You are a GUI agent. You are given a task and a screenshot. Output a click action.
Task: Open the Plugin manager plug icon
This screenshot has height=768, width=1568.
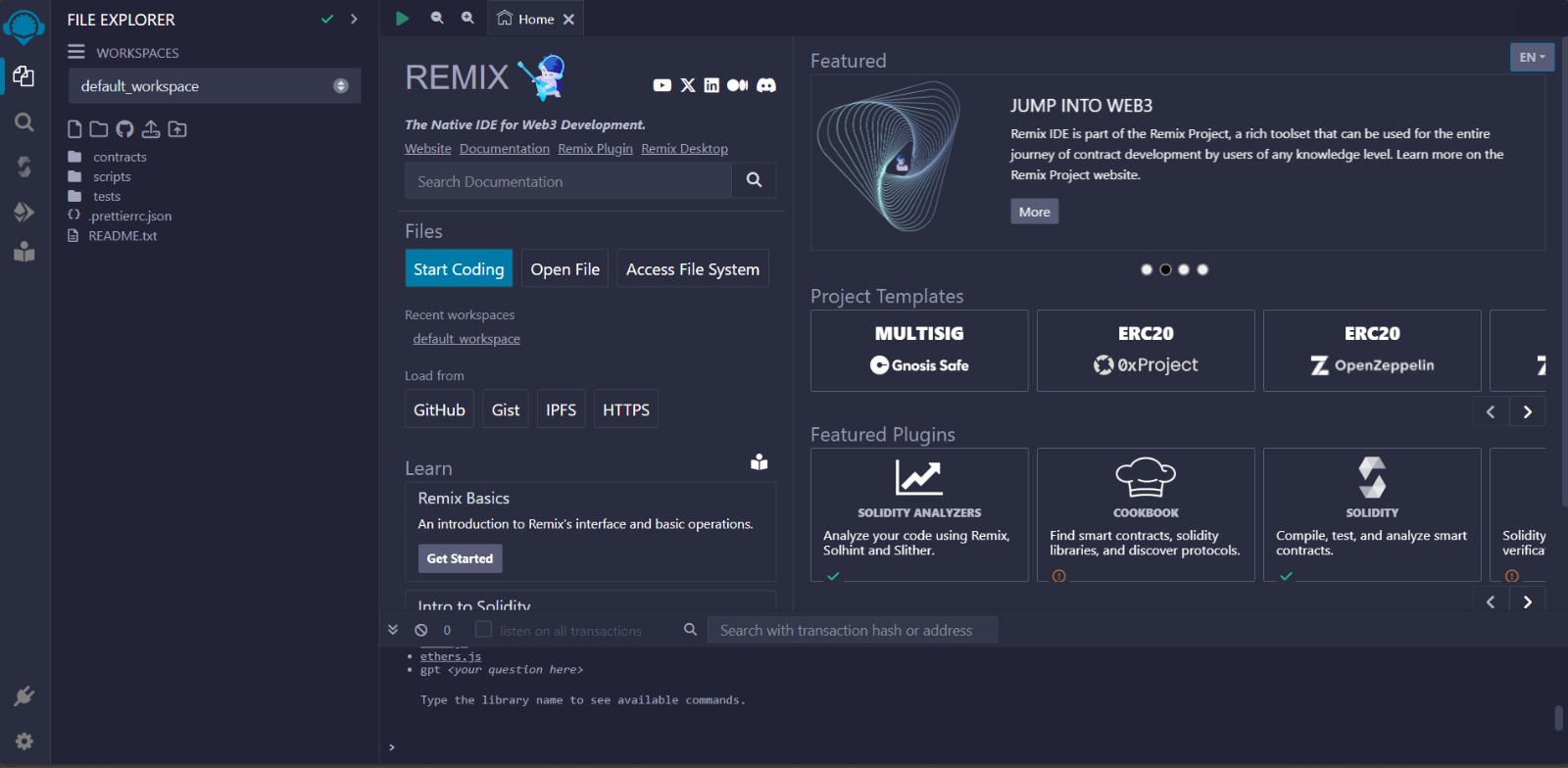click(x=24, y=696)
